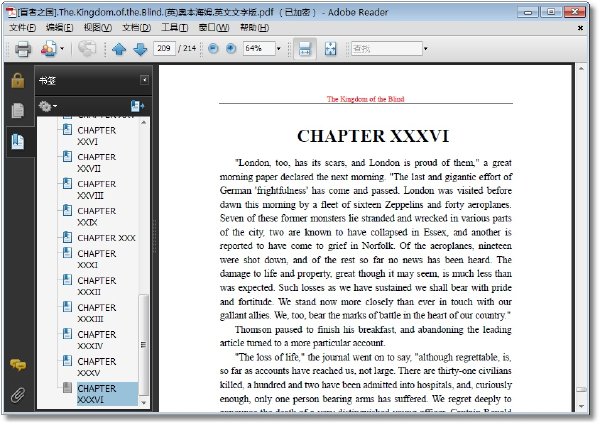Click bookmarks list scroll down arrow
The height and width of the screenshot is (425, 600).
144,402
